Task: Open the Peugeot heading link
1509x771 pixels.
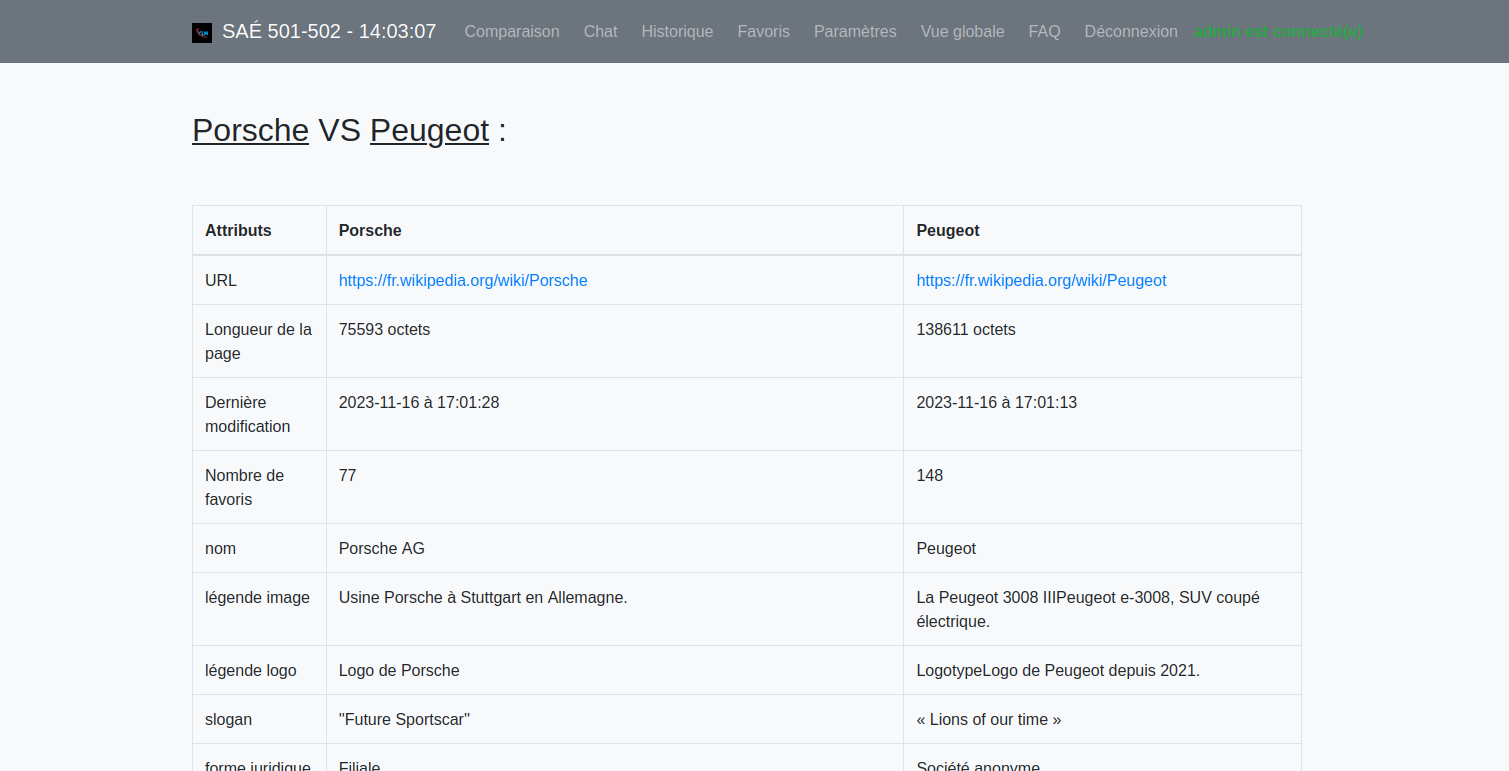Action: pyautogui.click(x=429, y=130)
